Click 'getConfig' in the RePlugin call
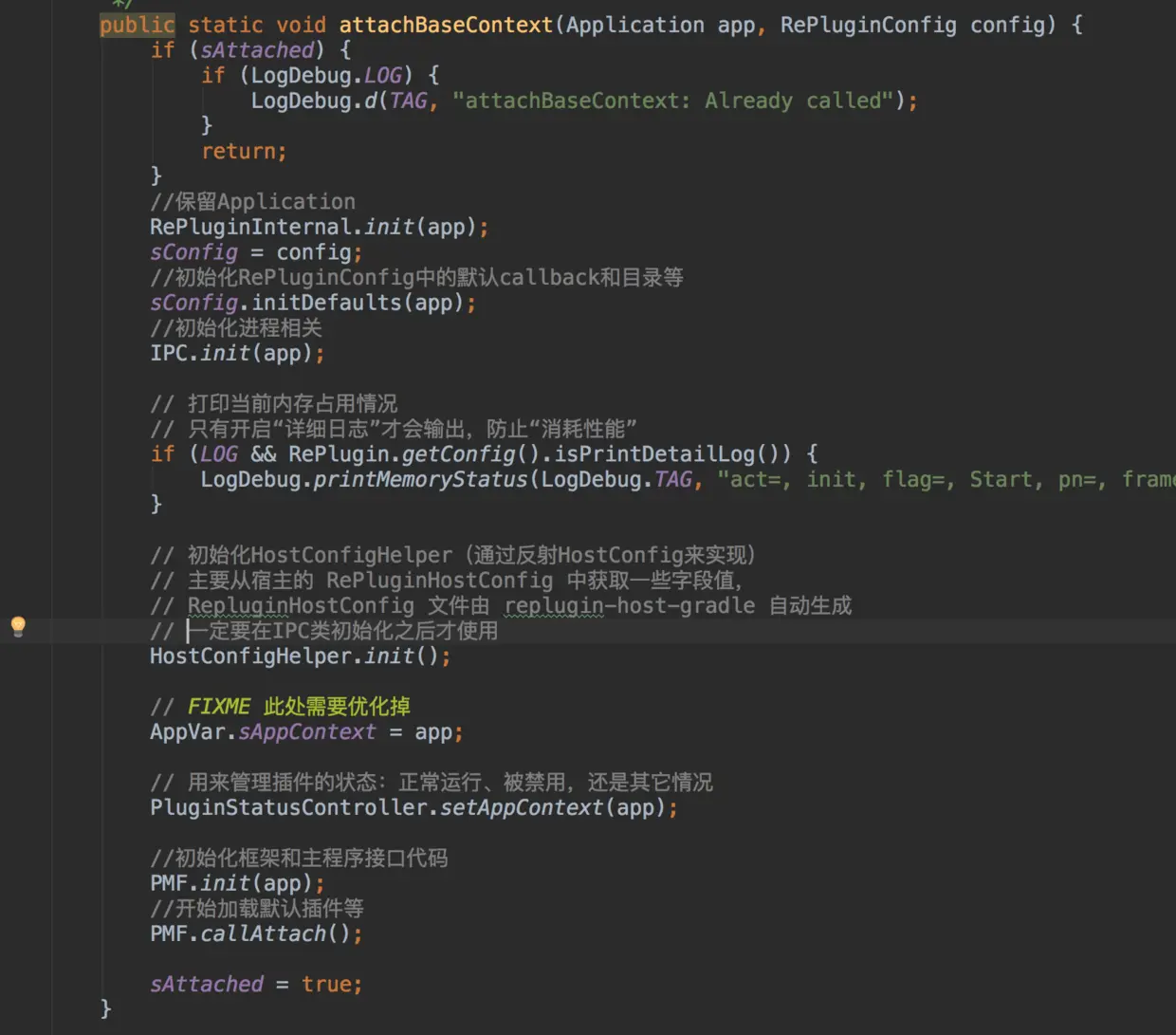This screenshot has height=1035, width=1176. click(458, 454)
